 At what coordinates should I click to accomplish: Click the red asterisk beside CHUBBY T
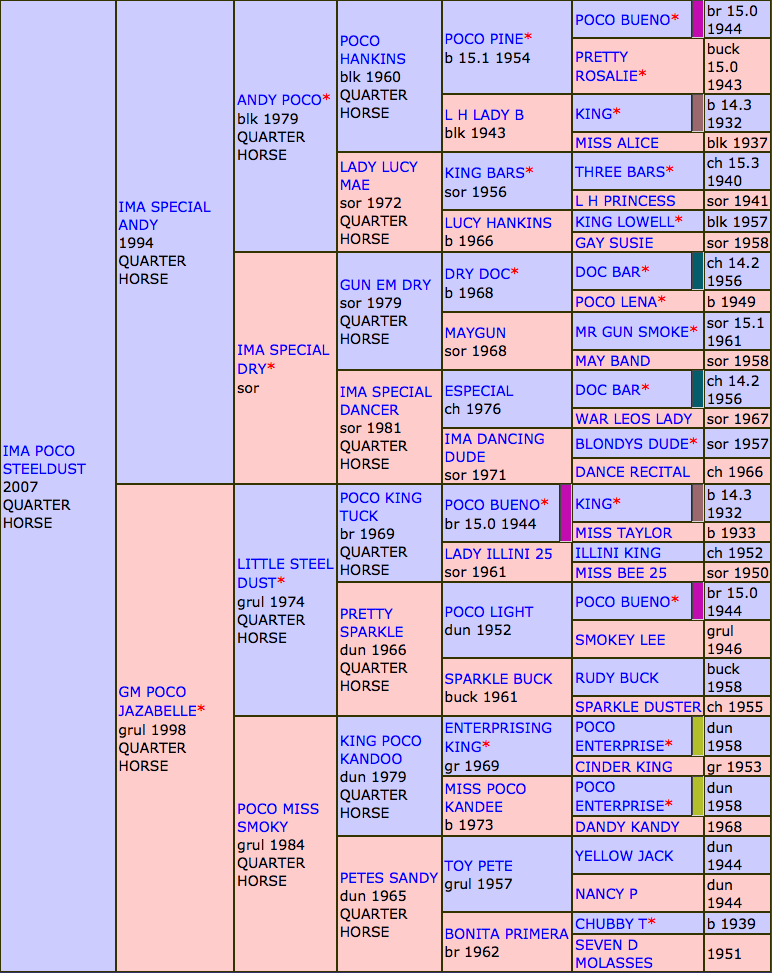[652, 922]
